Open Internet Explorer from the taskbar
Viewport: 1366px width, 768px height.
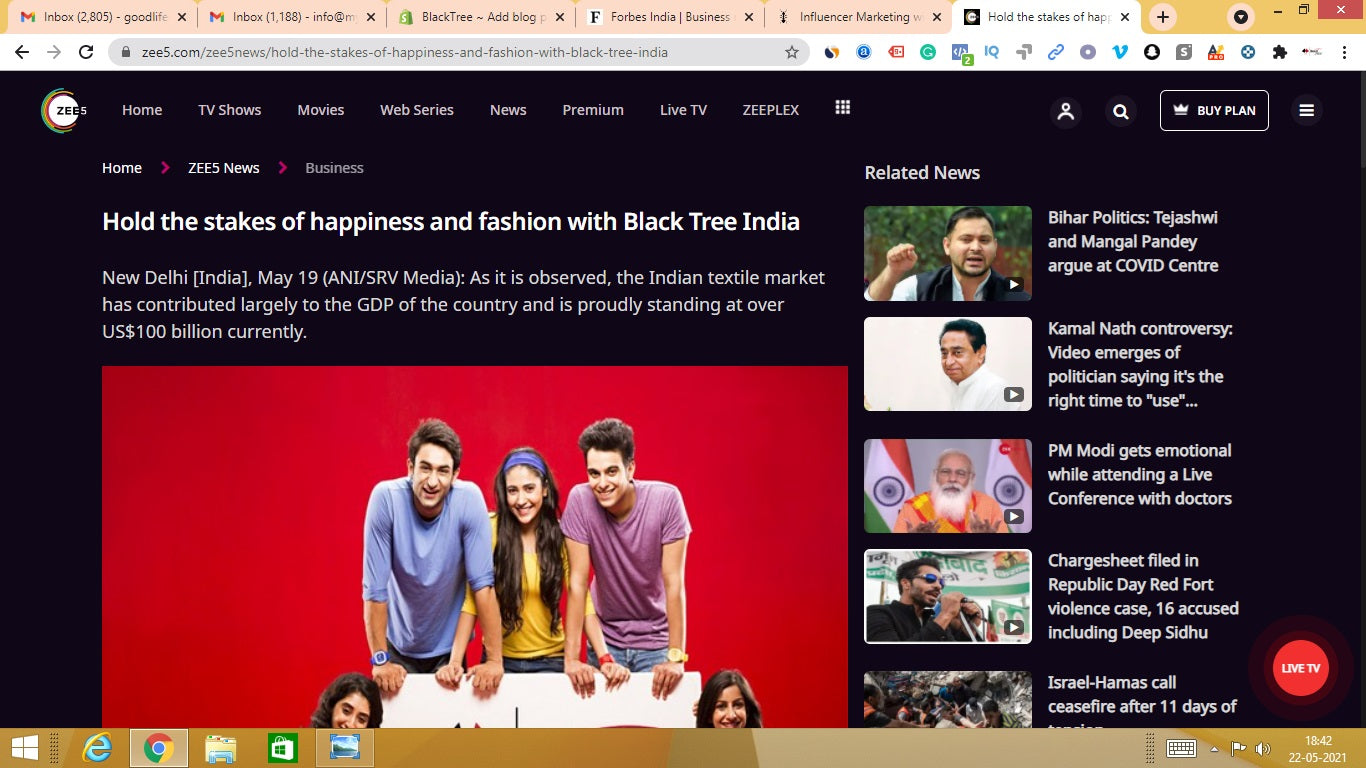97,748
